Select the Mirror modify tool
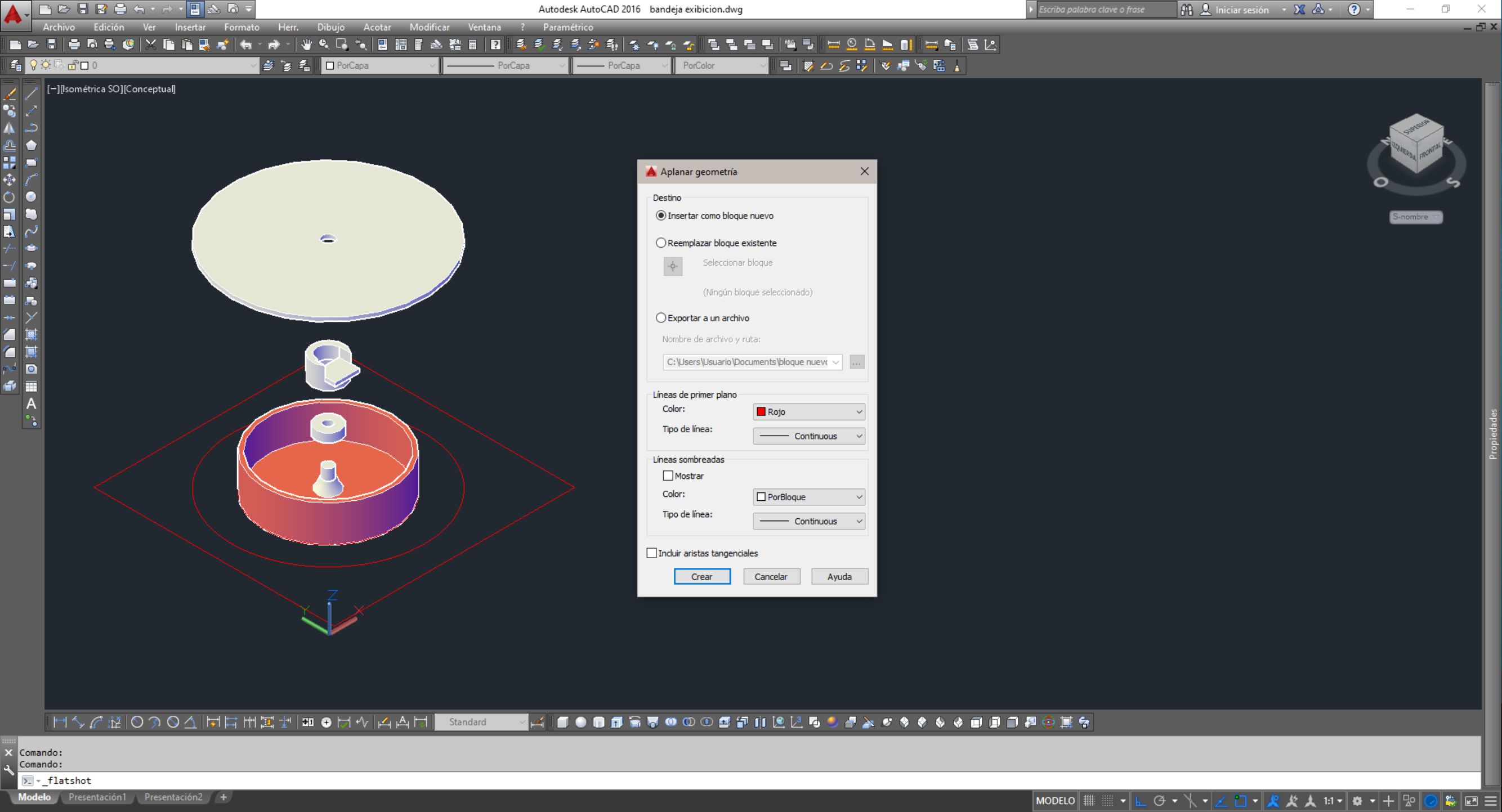This screenshot has width=1502, height=812. pyautogui.click(x=10, y=128)
